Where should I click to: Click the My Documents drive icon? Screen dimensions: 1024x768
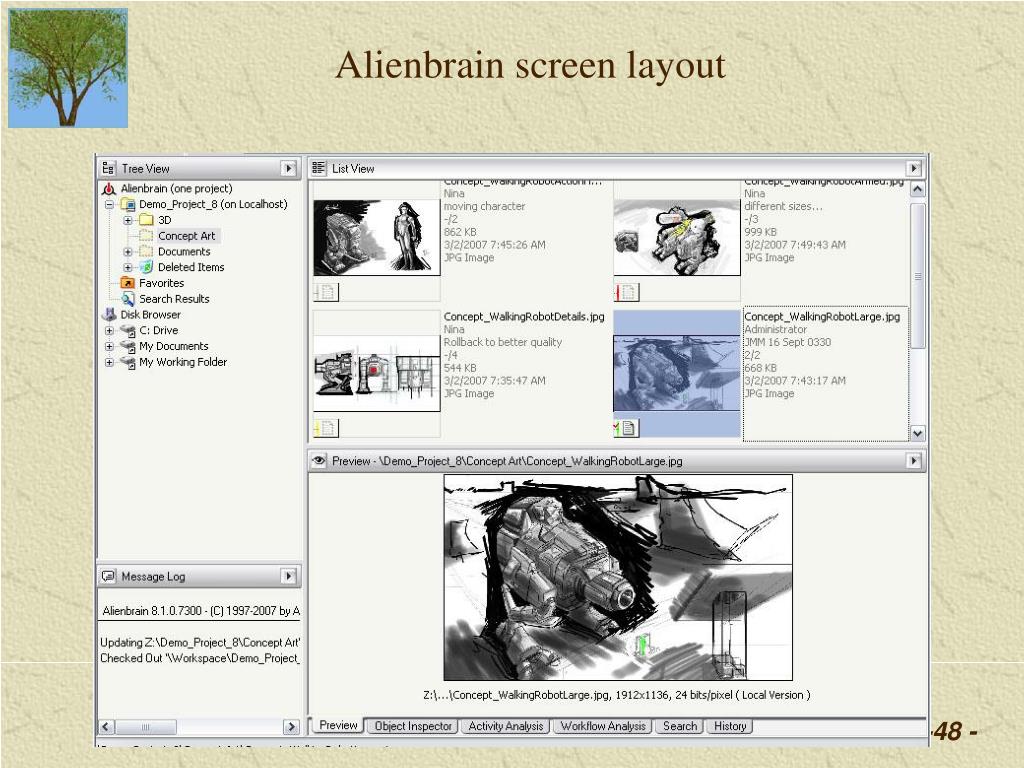coord(128,346)
